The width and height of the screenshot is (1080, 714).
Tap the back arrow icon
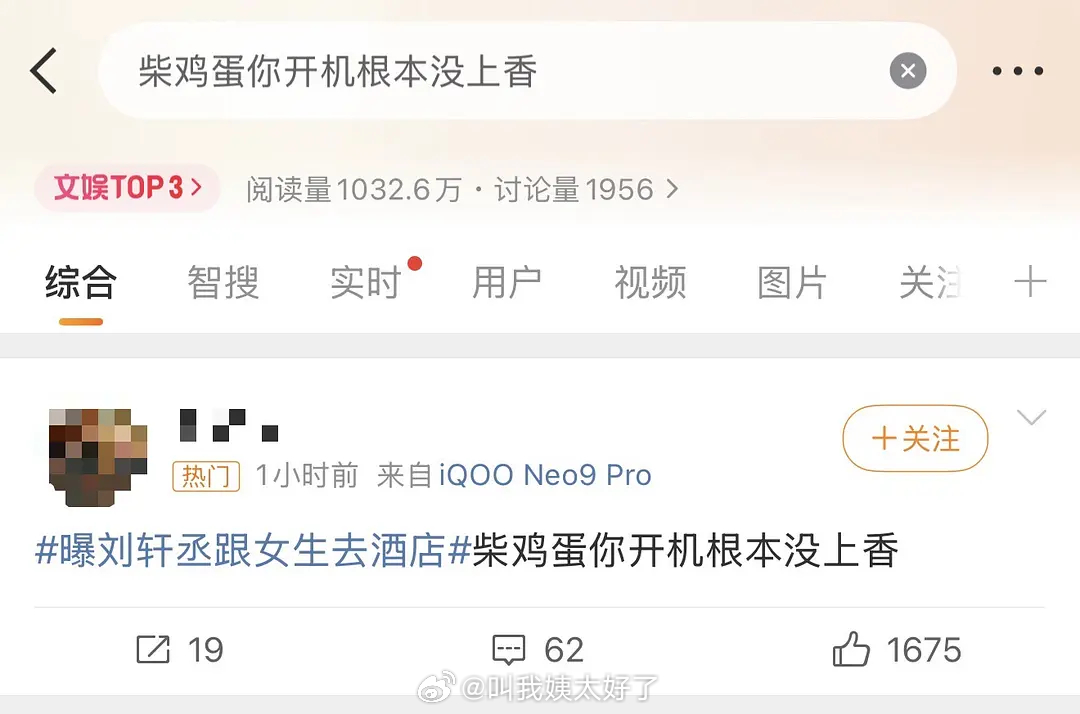click(x=43, y=70)
